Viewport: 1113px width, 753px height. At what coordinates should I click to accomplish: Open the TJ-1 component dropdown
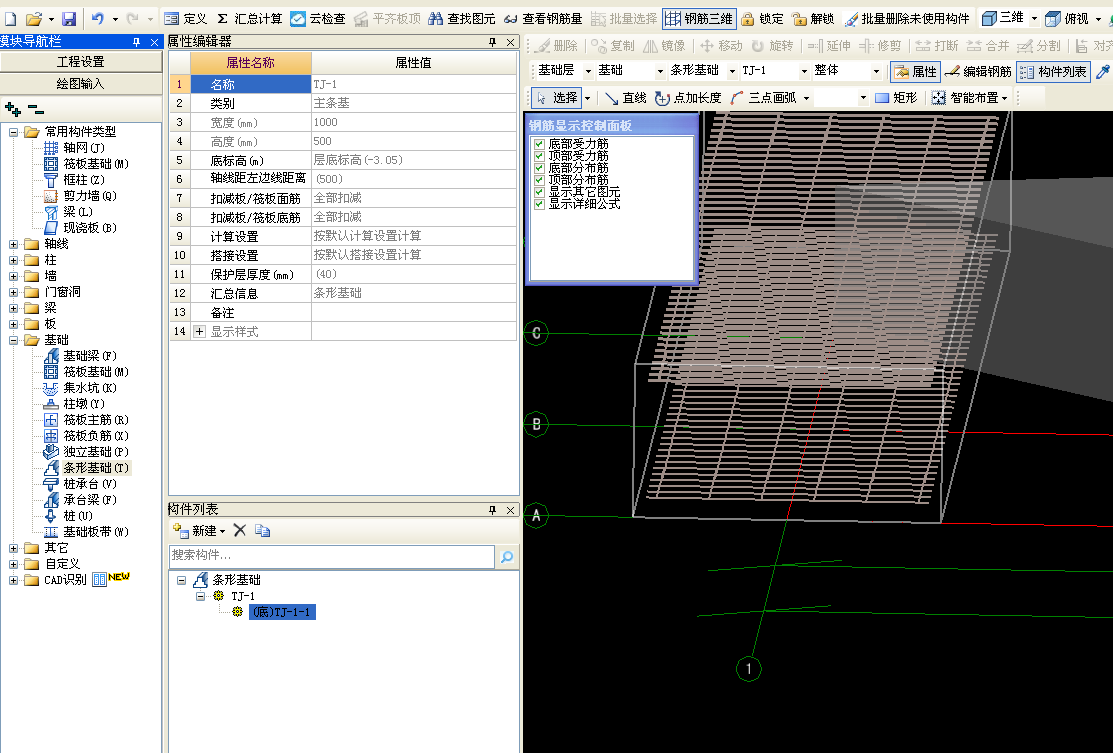(x=804, y=71)
